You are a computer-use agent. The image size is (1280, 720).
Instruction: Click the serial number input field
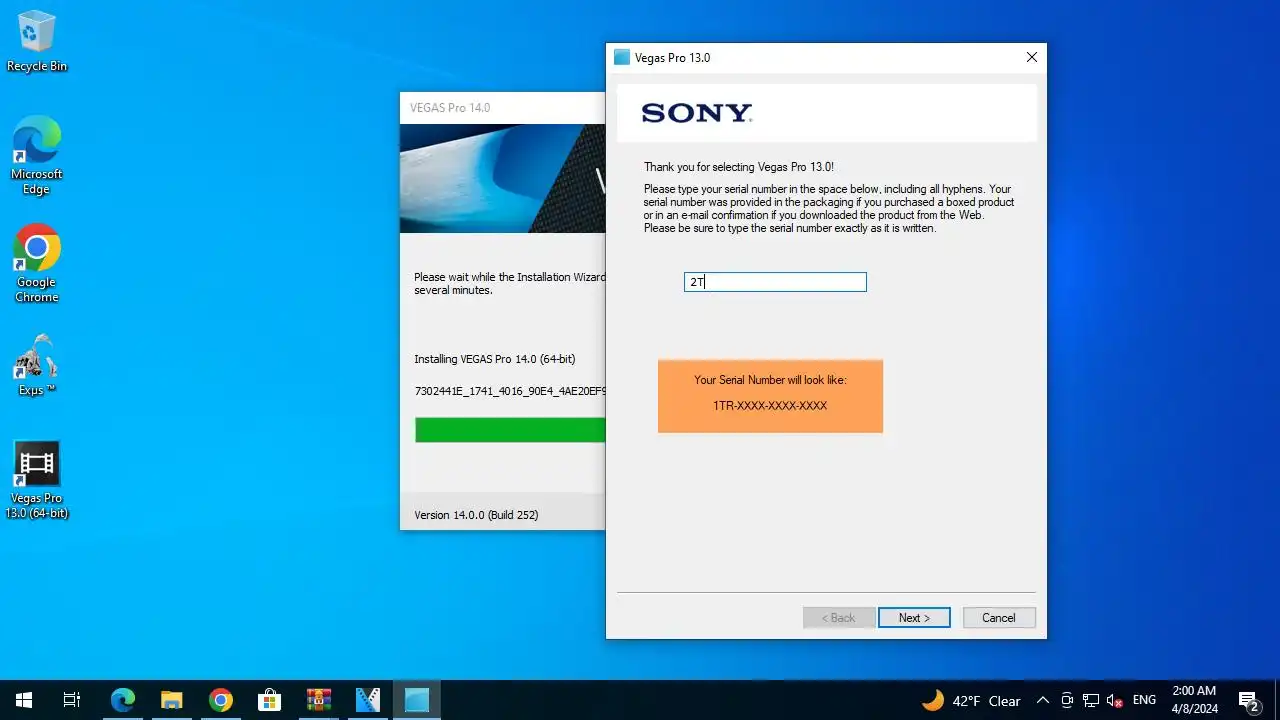coord(775,282)
